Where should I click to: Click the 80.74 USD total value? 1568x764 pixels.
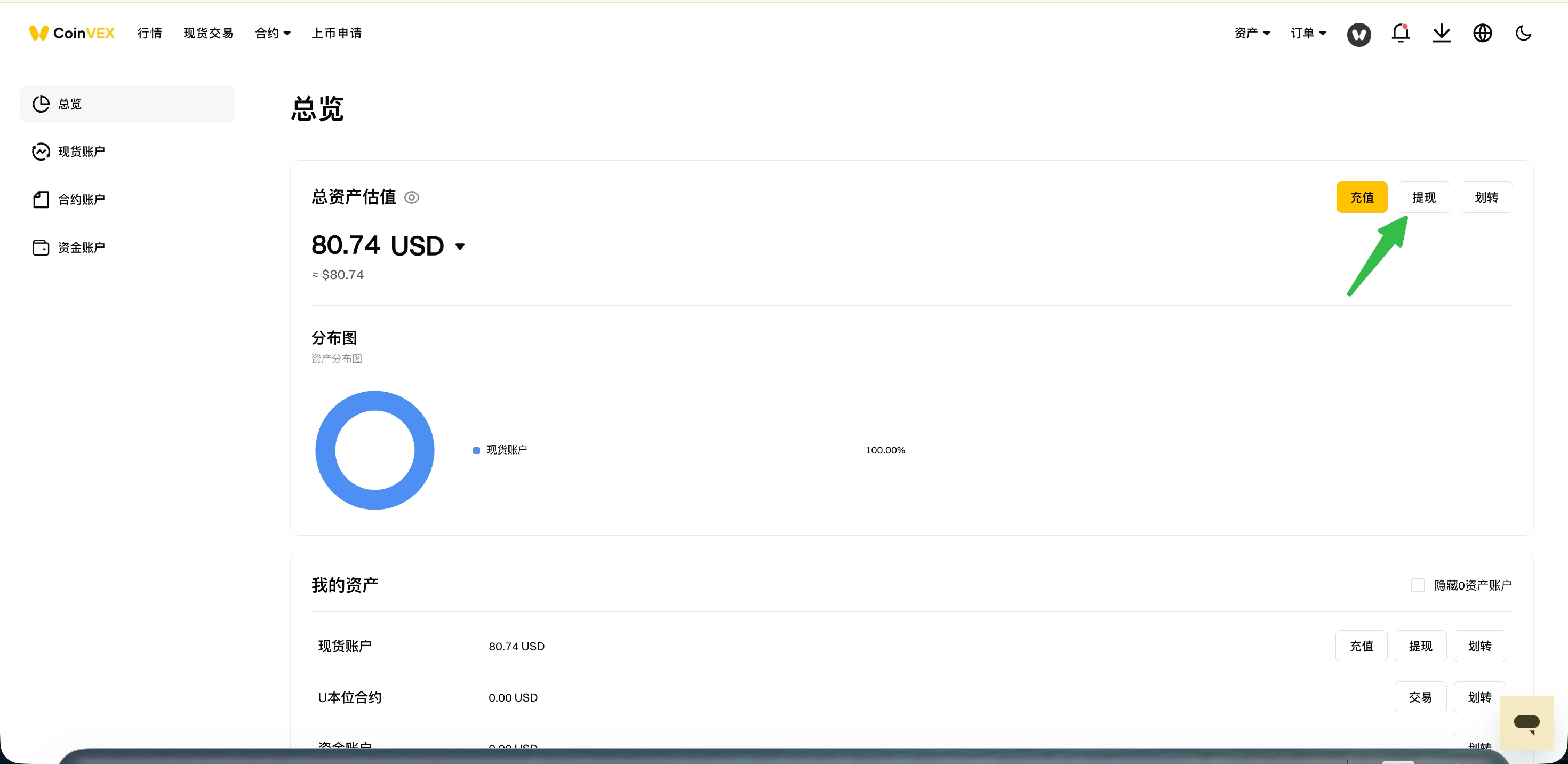[x=378, y=245]
